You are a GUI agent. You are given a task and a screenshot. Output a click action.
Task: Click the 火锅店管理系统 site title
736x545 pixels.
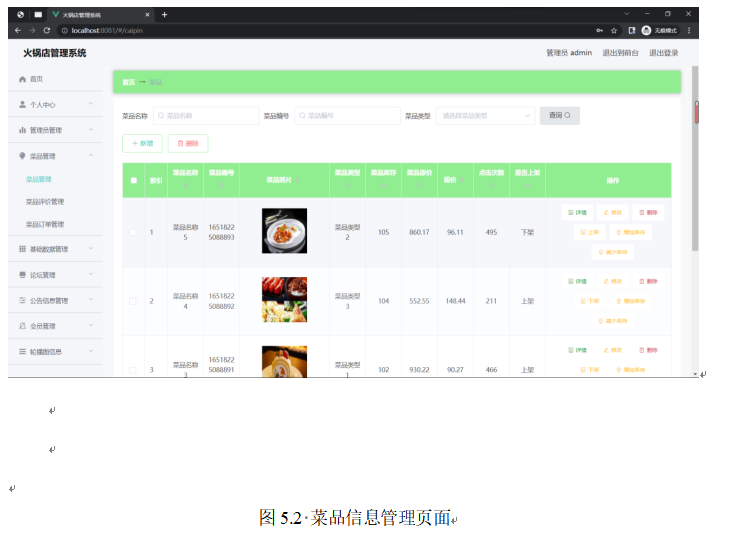point(54,53)
